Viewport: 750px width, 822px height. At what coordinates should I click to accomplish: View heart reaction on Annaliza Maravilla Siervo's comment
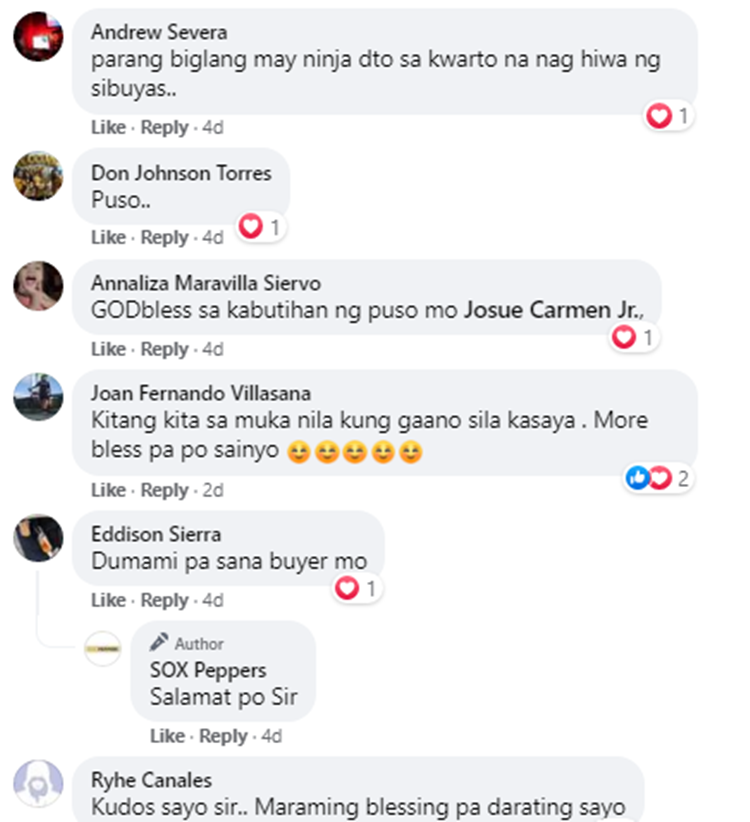(634, 337)
